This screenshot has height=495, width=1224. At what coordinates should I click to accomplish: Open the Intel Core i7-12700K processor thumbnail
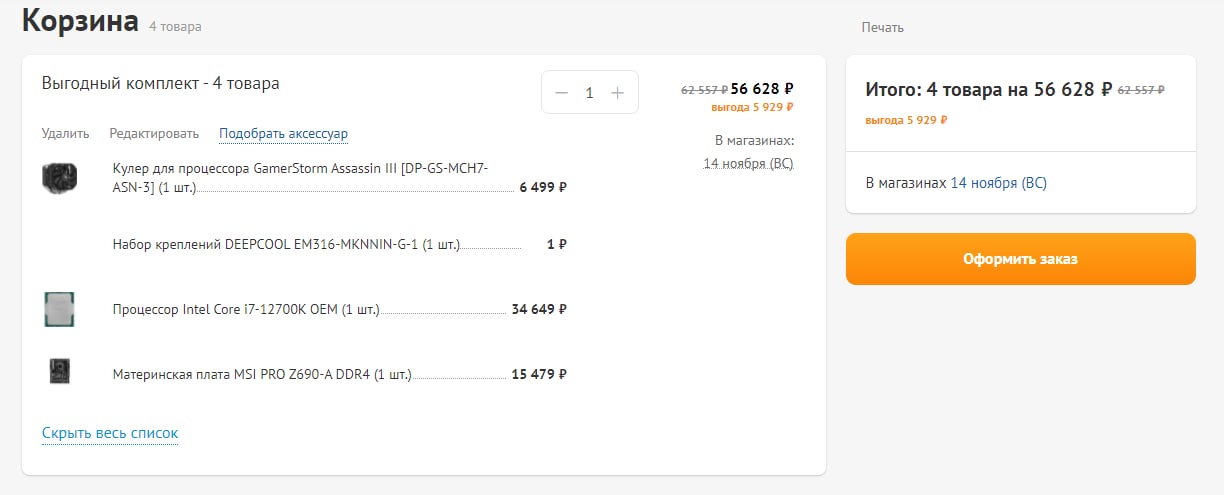[x=59, y=309]
